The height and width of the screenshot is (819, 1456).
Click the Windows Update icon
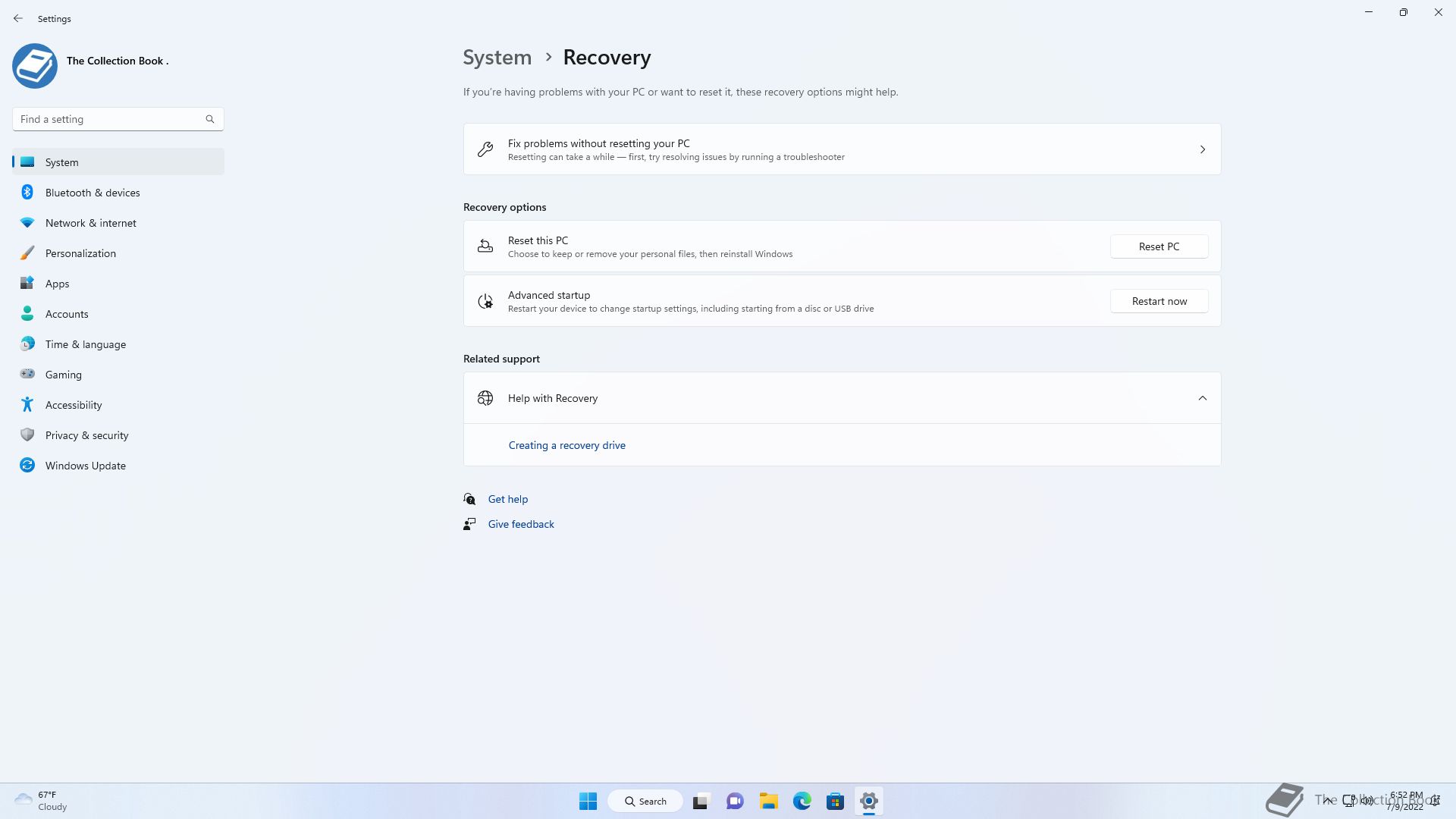(27, 466)
